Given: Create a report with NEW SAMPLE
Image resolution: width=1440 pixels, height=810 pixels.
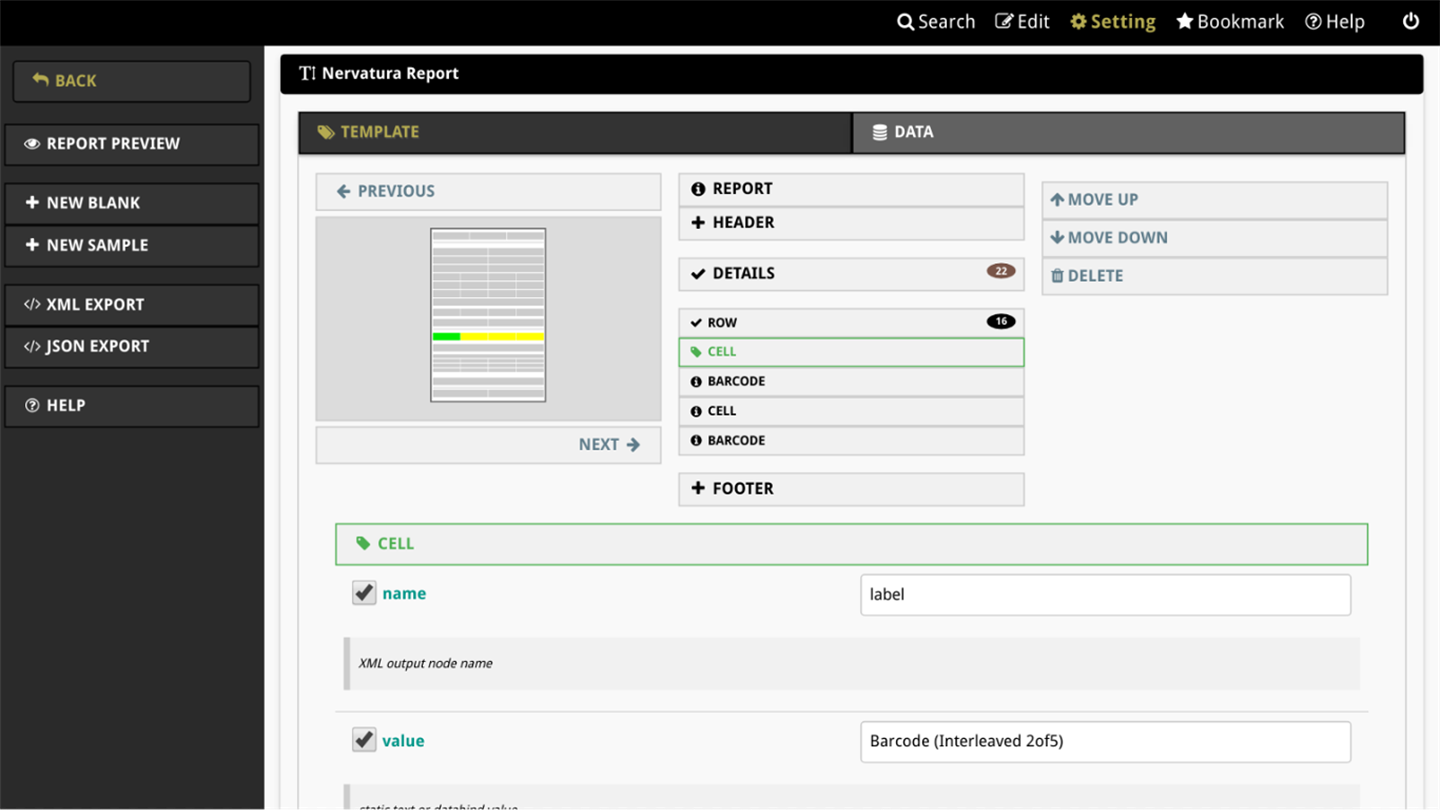Looking at the screenshot, I should [x=131, y=245].
